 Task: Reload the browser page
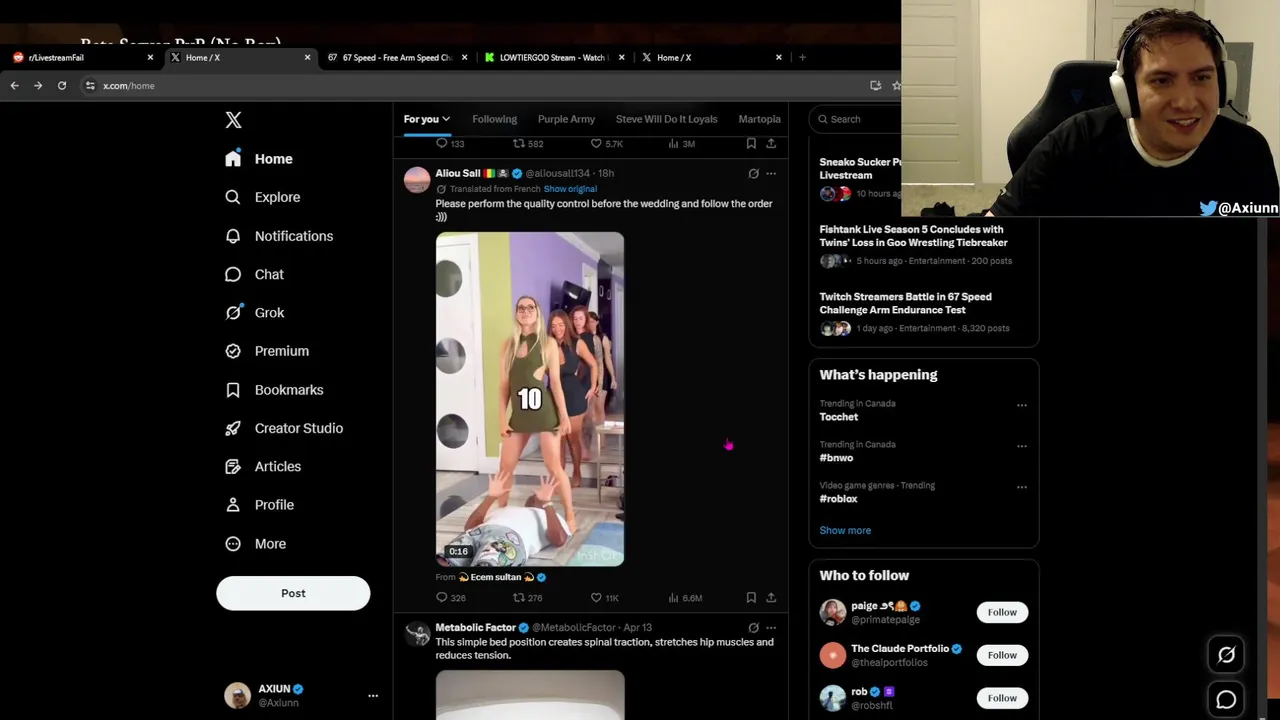pos(62,86)
